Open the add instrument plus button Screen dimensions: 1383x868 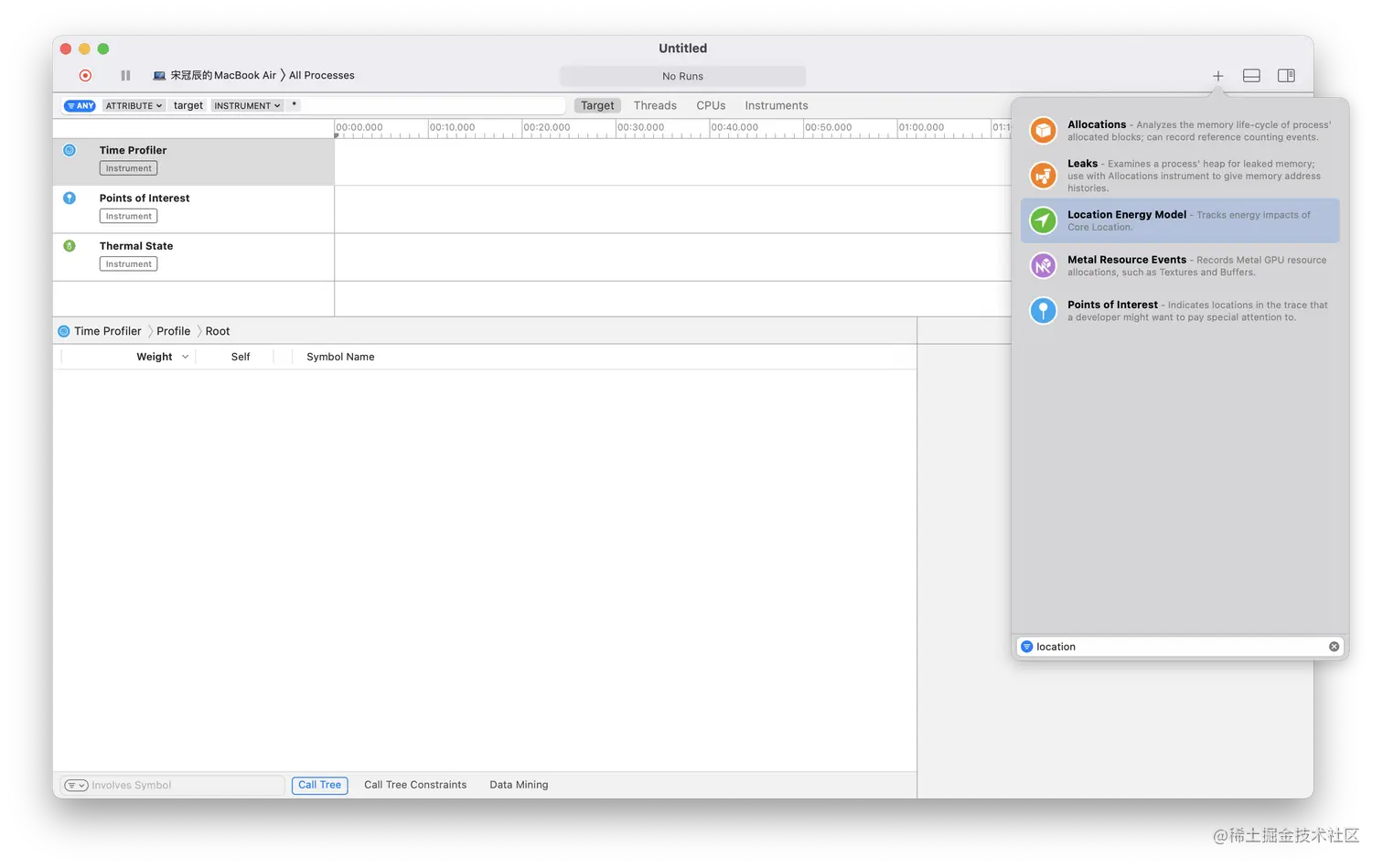[x=1217, y=76]
